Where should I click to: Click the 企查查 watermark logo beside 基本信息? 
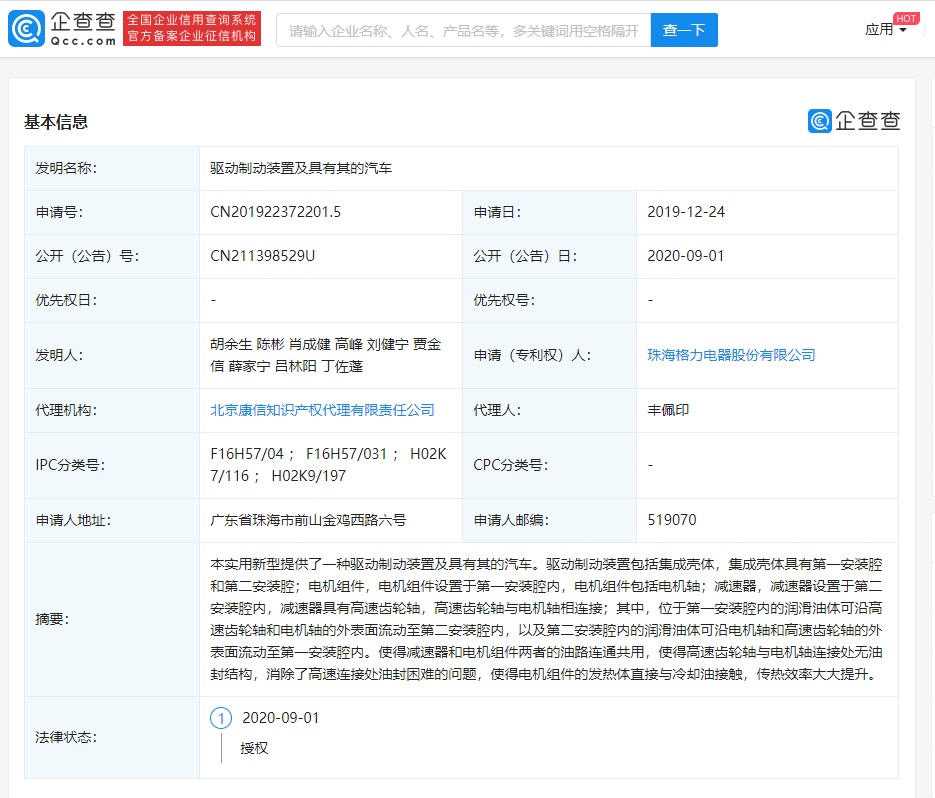coord(854,121)
